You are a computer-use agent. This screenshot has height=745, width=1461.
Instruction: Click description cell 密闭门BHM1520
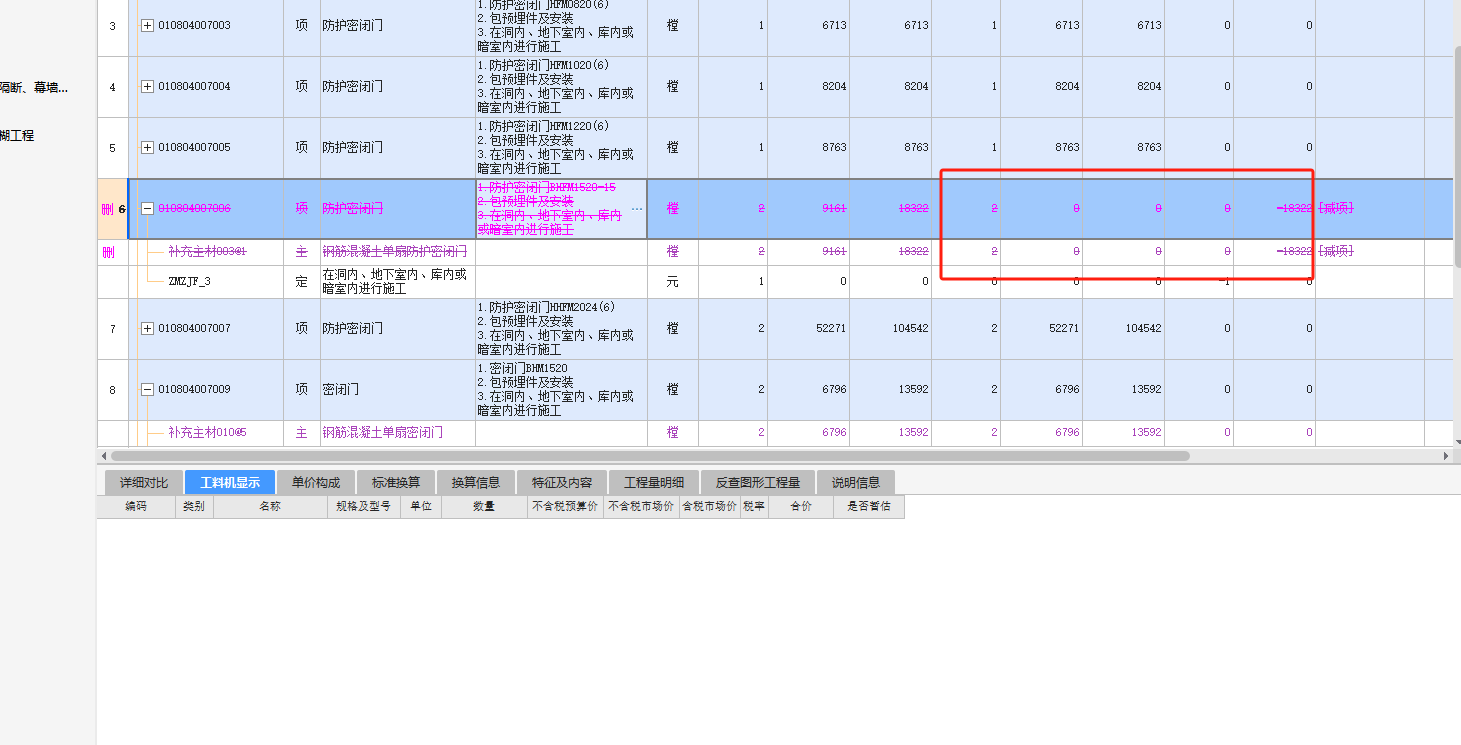tap(561, 390)
